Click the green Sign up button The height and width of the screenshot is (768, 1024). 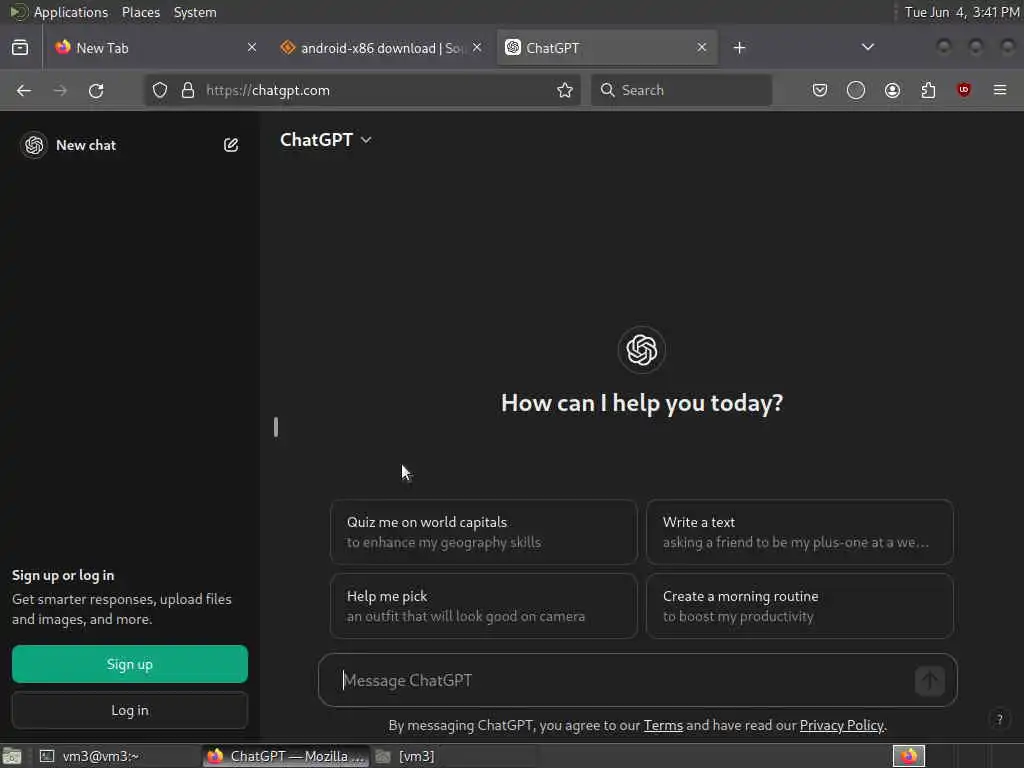[130, 664]
